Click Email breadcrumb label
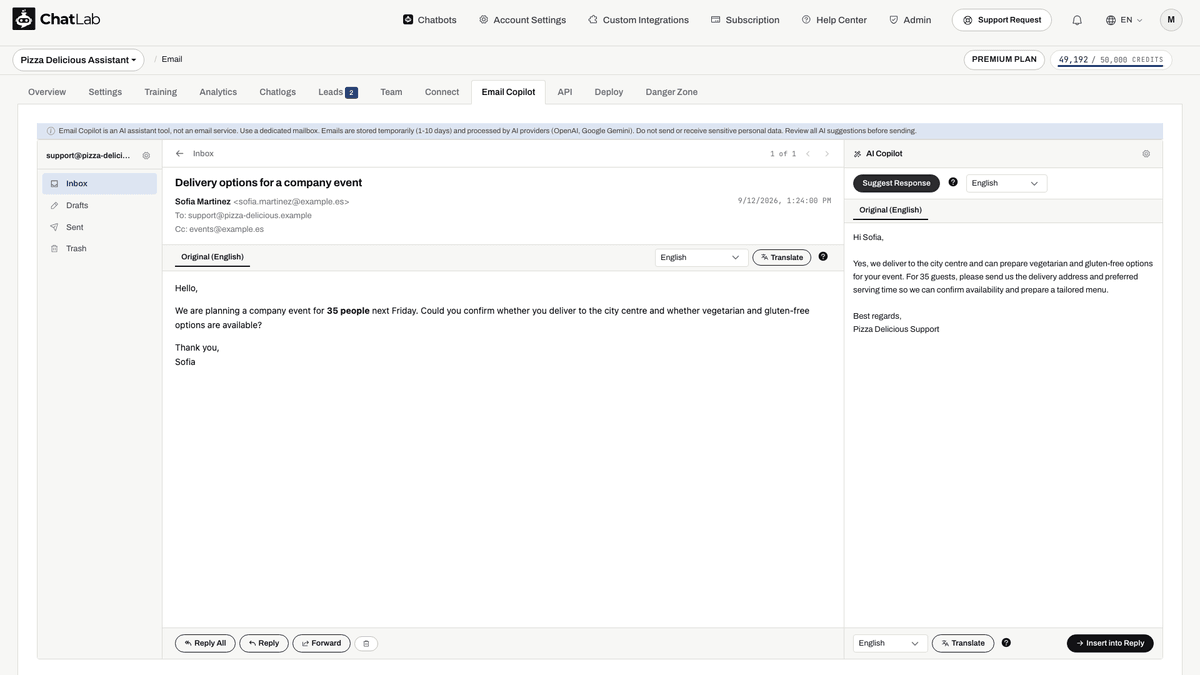This screenshot has width=1200, height=675. coord(172,59)
